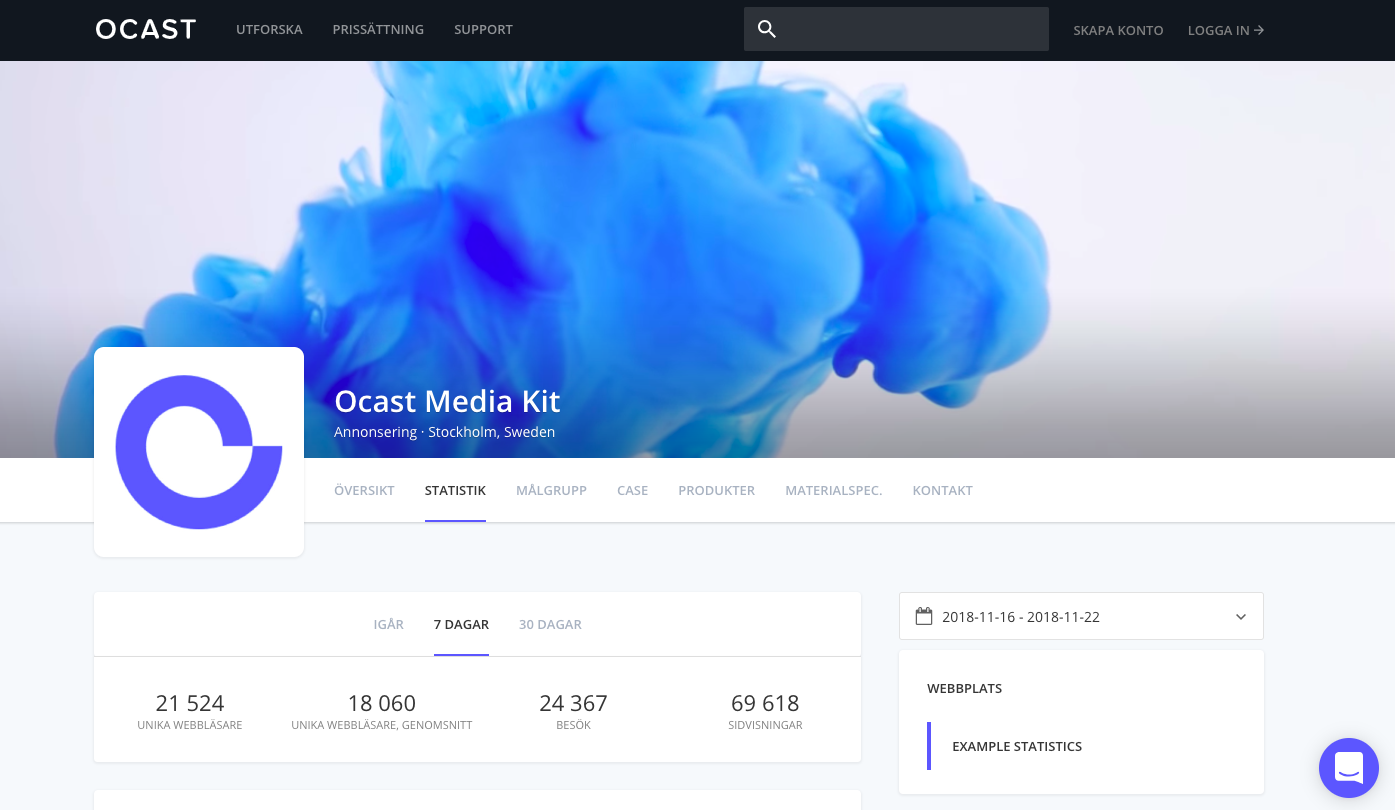Select the 7 dagar time range

(461, 625)
